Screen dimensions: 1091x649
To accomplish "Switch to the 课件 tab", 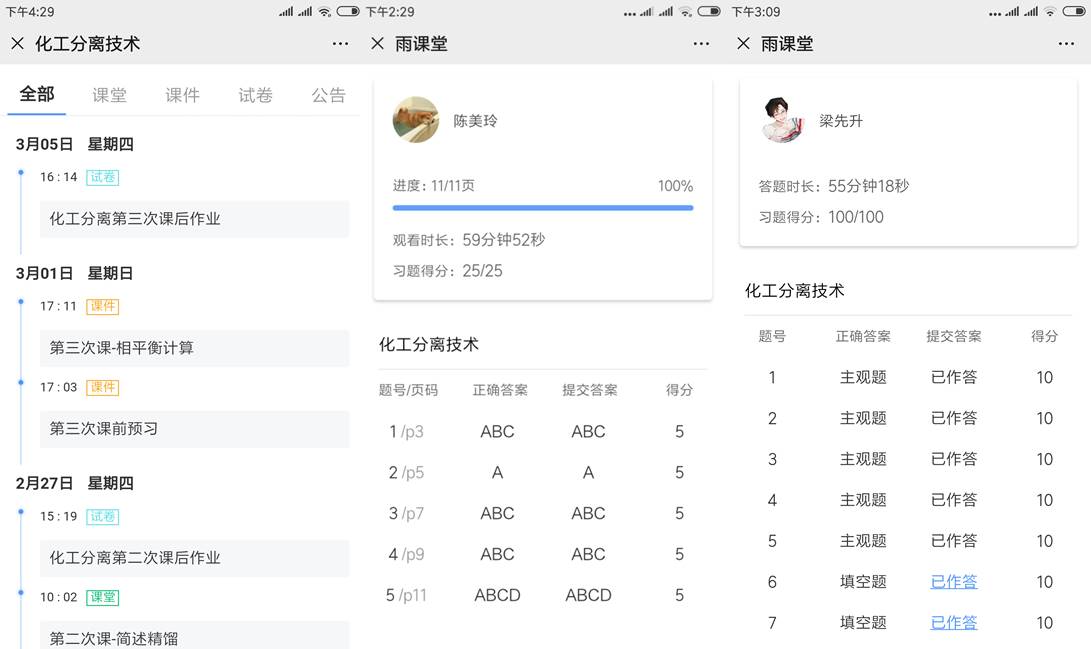I will pos(182,95).
